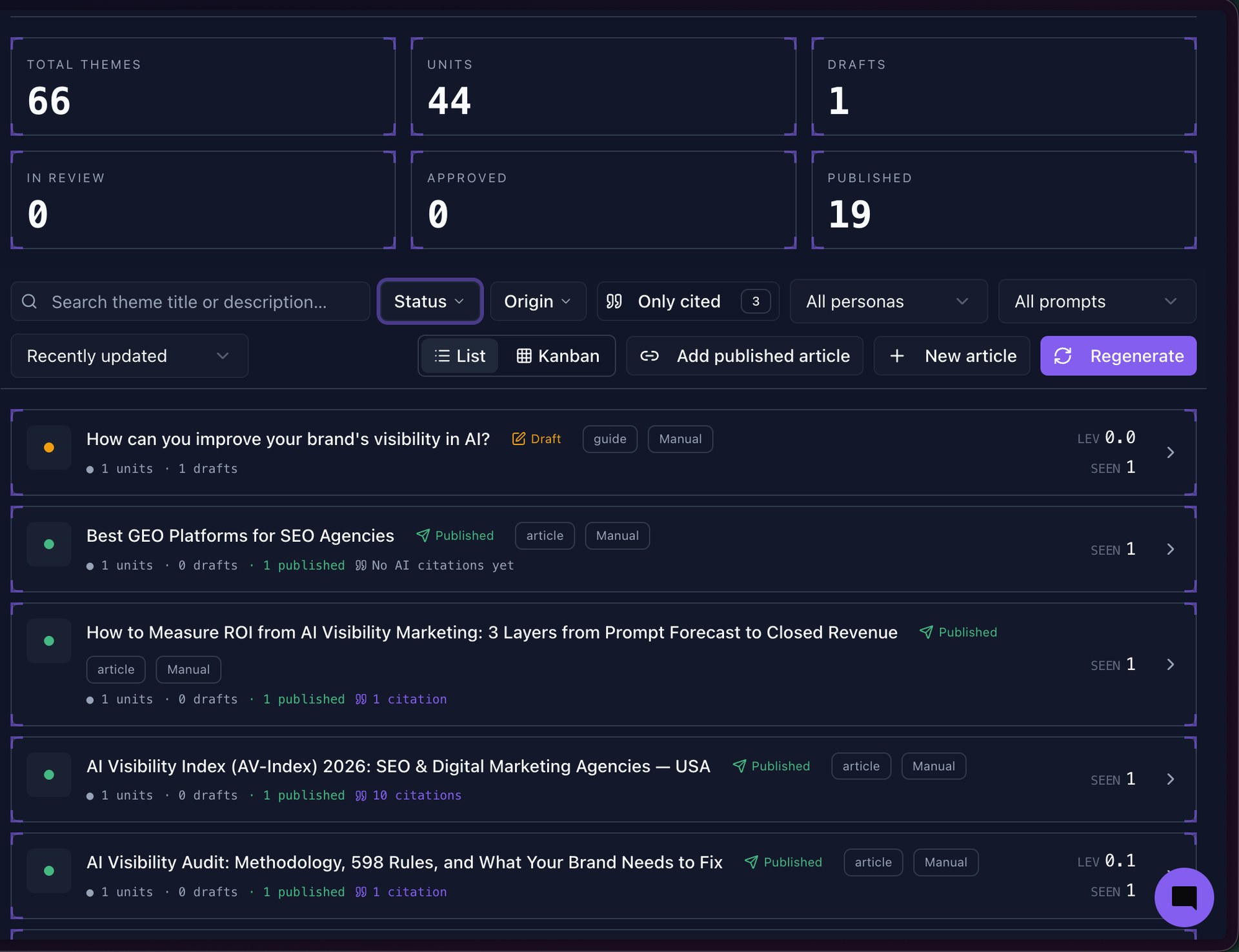Switch to Kanban view
Viewport: 1239px width, 952px height.
click(x=558, y=356)
